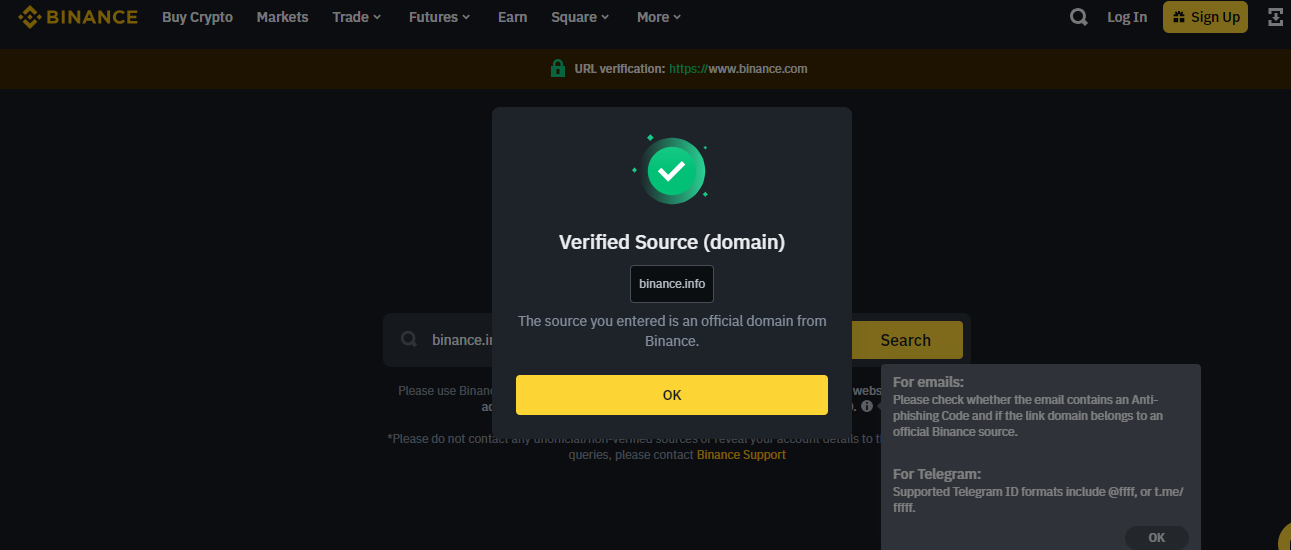Click the https://www.binance.com URL text

(x=738, y=69)
